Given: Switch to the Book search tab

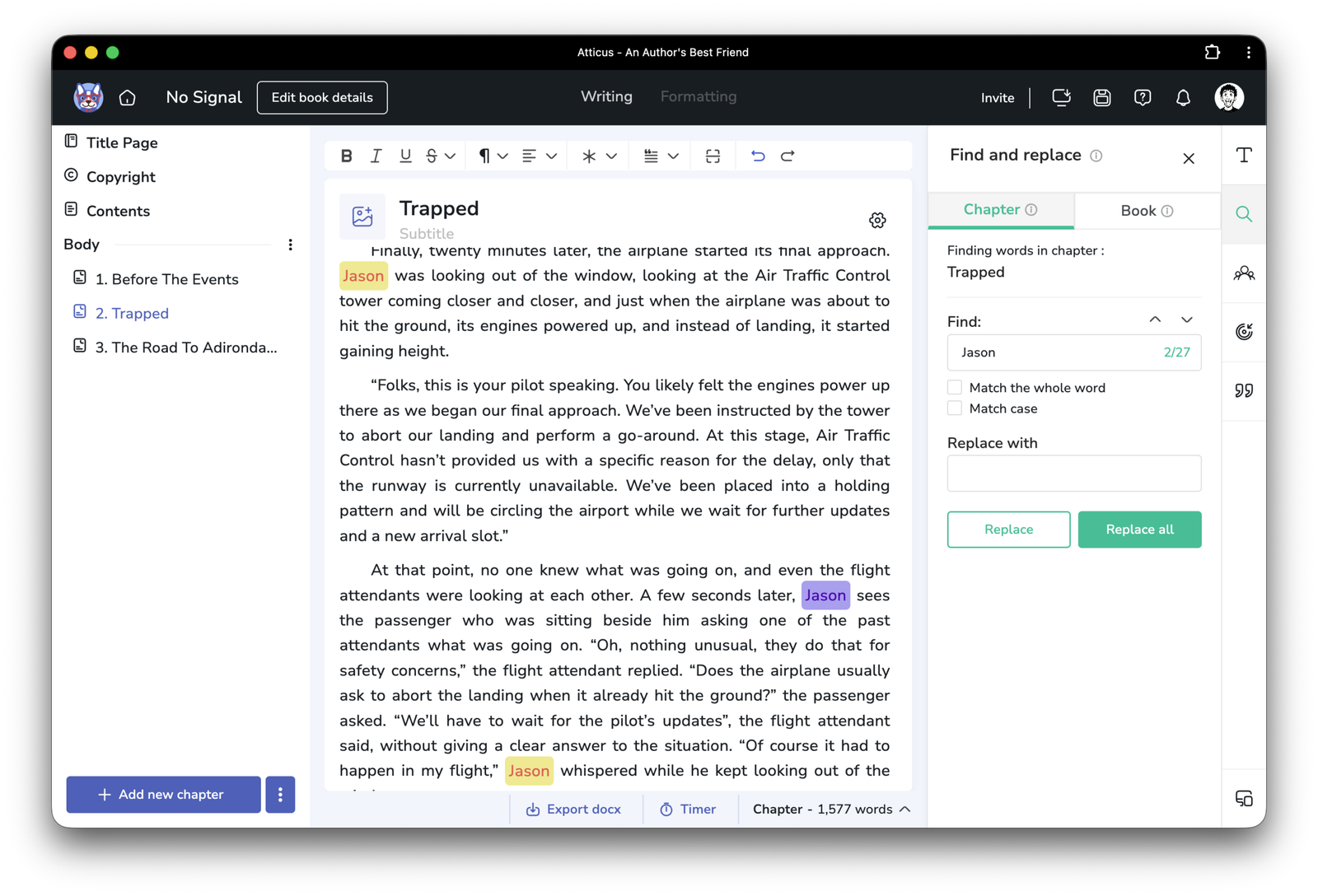Looking at the screenshot, I should (1146, 211).
